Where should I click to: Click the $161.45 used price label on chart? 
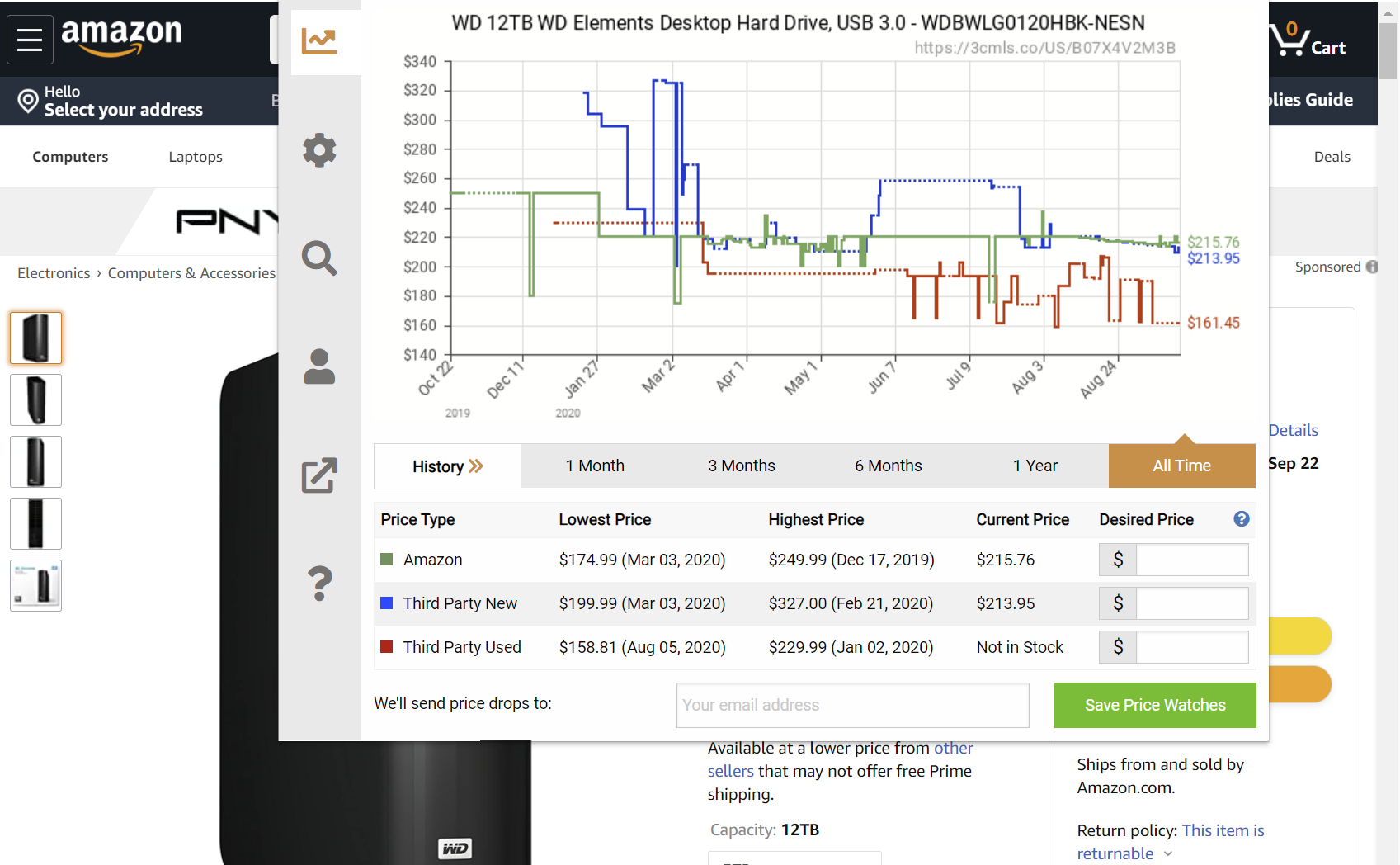[1213, 323]
